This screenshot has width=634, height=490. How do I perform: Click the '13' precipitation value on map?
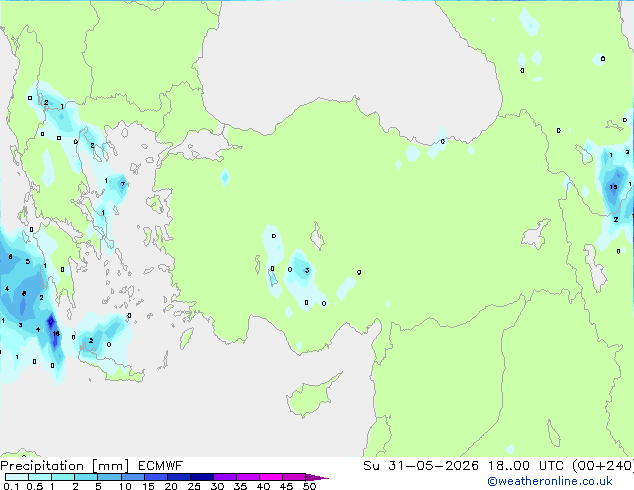(613, 187)
